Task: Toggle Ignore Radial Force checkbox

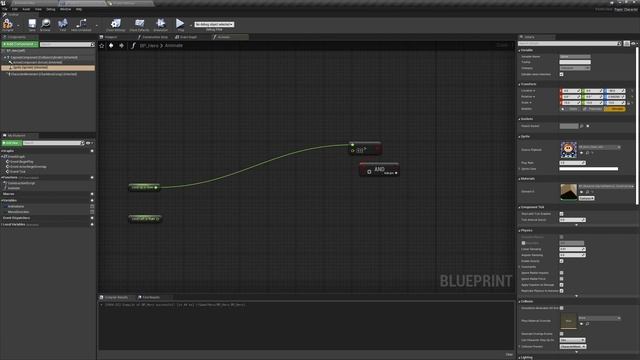Action: [x=562, y=279]
